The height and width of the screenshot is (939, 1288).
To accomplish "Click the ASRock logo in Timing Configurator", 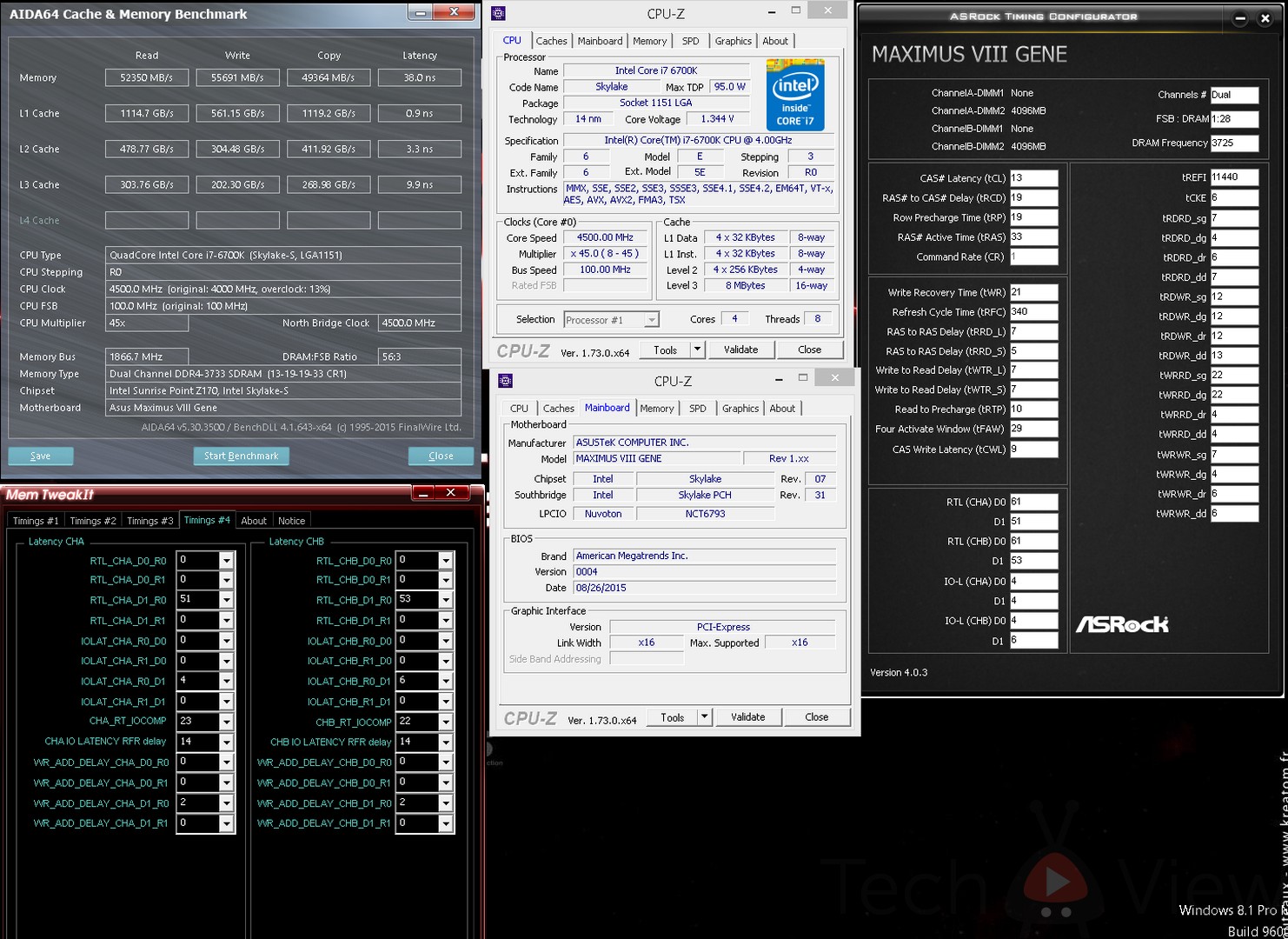I will 1122,624.
